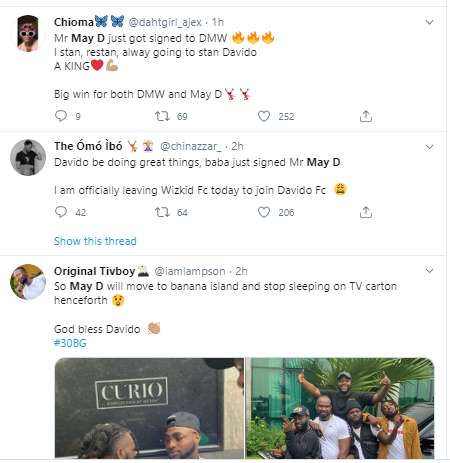Retweet Chioma's DMW signing tweet

point(162,116)
